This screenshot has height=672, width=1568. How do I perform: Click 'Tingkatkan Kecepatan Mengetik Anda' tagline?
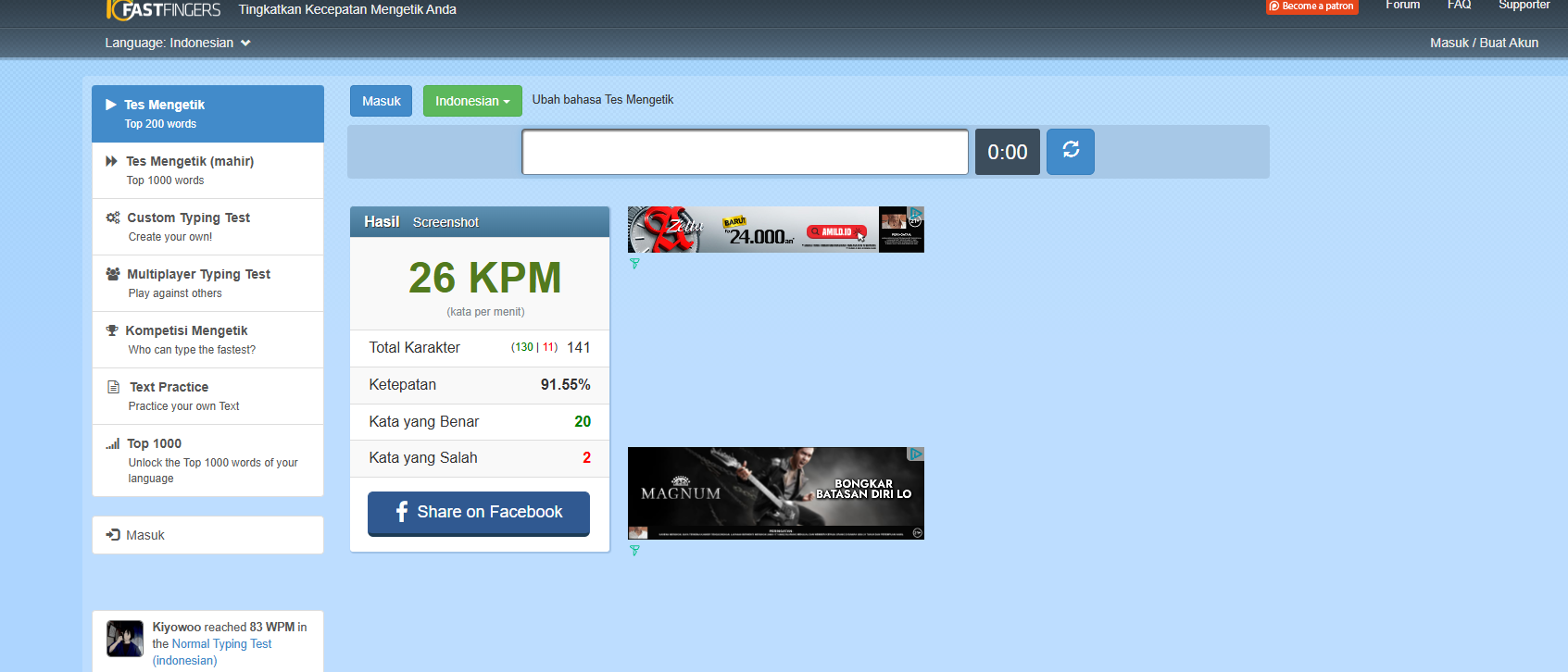click(x=347, y=9)
